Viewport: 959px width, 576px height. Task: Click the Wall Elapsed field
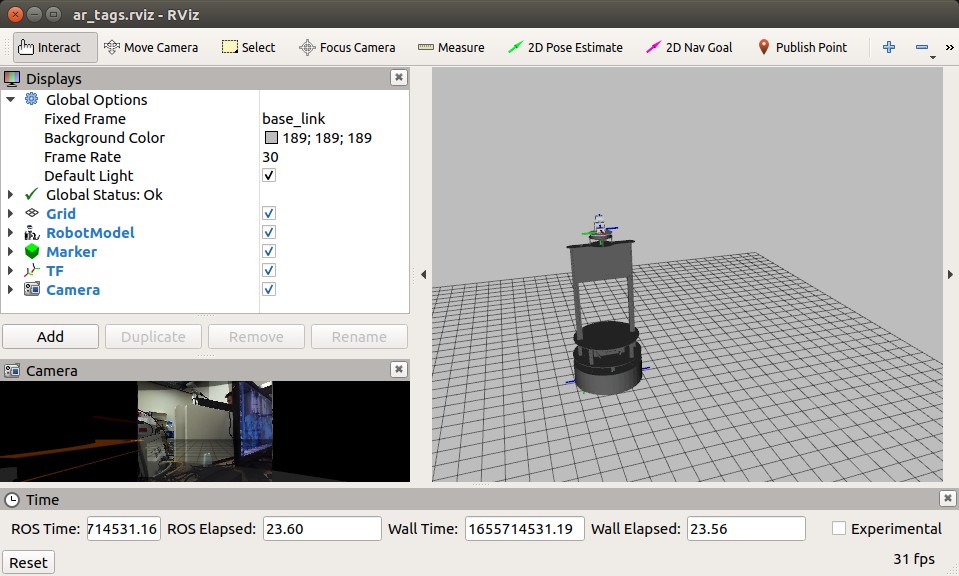point(746,528)
